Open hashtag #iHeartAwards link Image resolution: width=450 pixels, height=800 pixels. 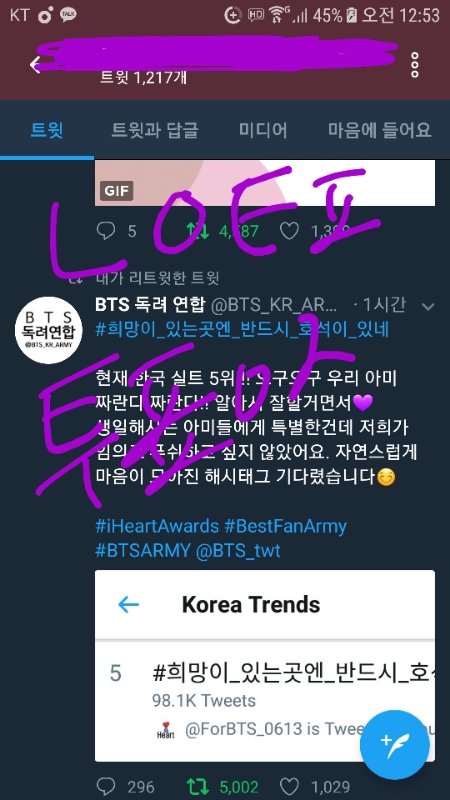click(x=157, y=526)
